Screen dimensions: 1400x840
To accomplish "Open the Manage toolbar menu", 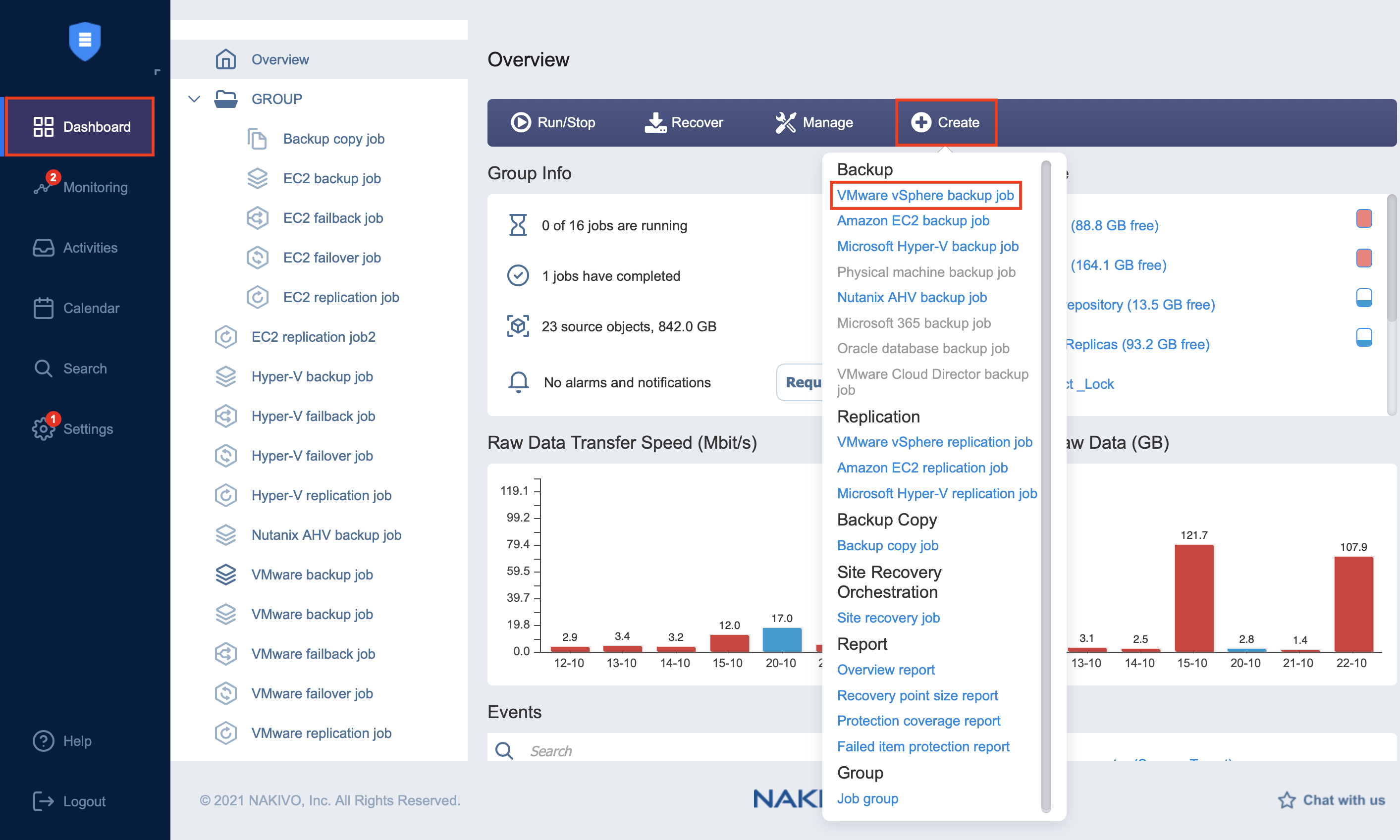I will (x=813, y=122).
